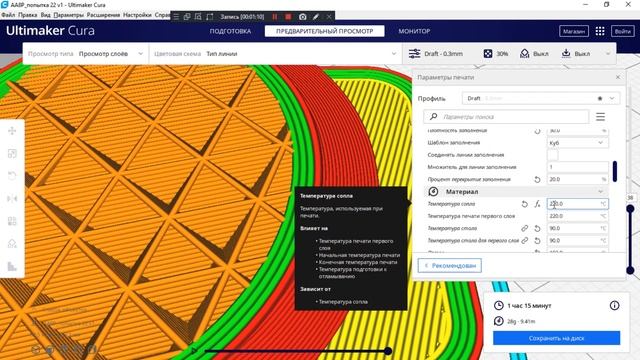Collapse the Material section
640x360 pixels.
pos(600,191)
